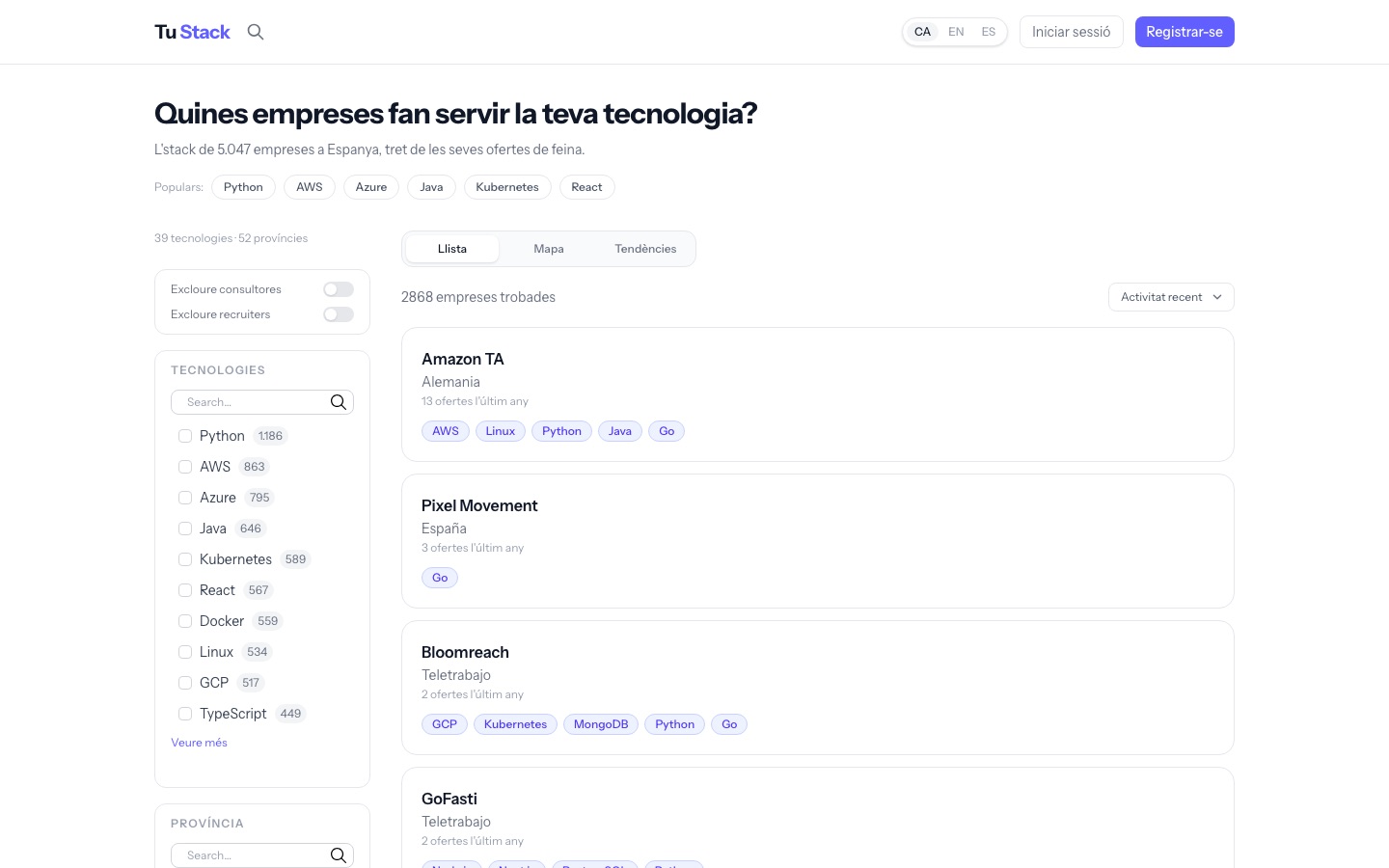Open the Activitat recent sort dropdown
Viewport: 1389px width, 868px height.
pos(1171,297)
